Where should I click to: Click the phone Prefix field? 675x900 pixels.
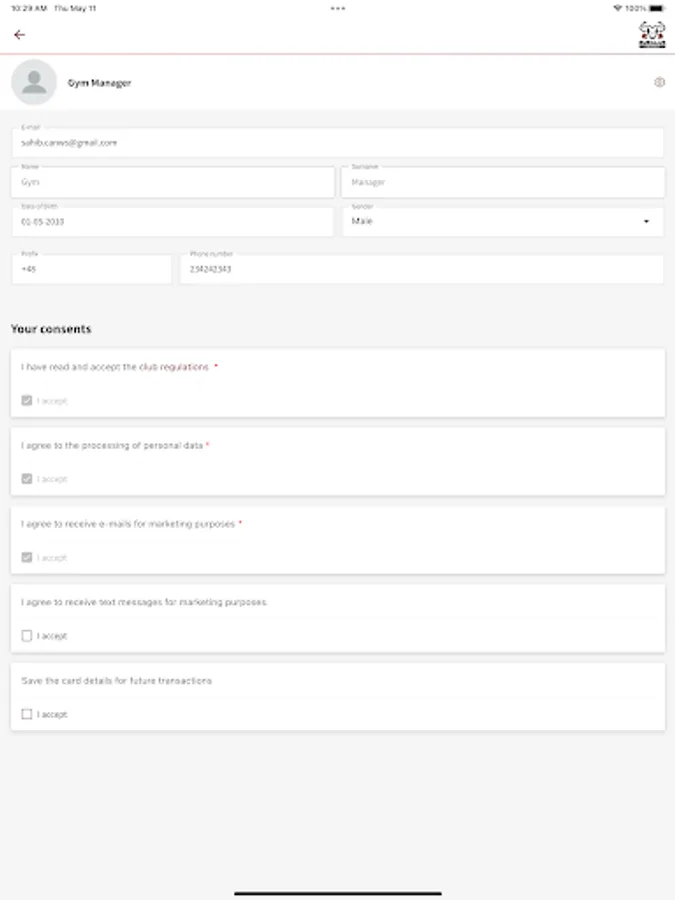point(91,269)
